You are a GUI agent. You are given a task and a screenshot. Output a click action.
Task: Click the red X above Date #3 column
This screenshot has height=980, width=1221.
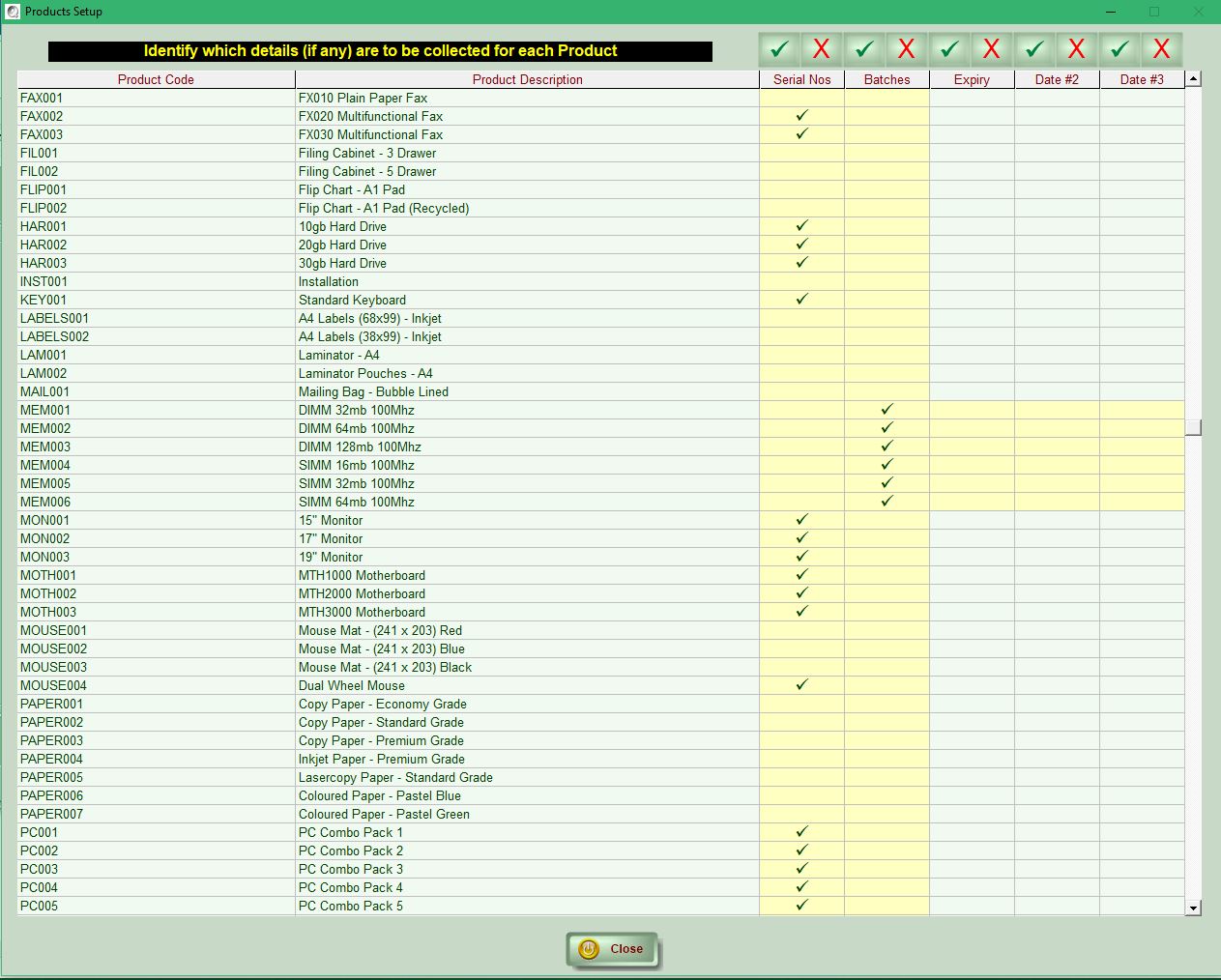tap(1162, 49)
